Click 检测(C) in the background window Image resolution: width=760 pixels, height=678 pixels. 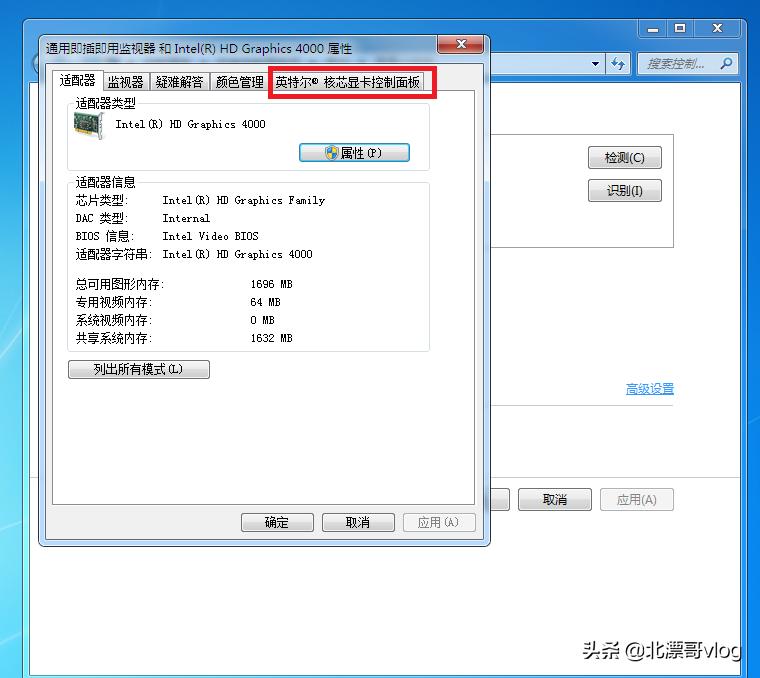coord(624,158)
